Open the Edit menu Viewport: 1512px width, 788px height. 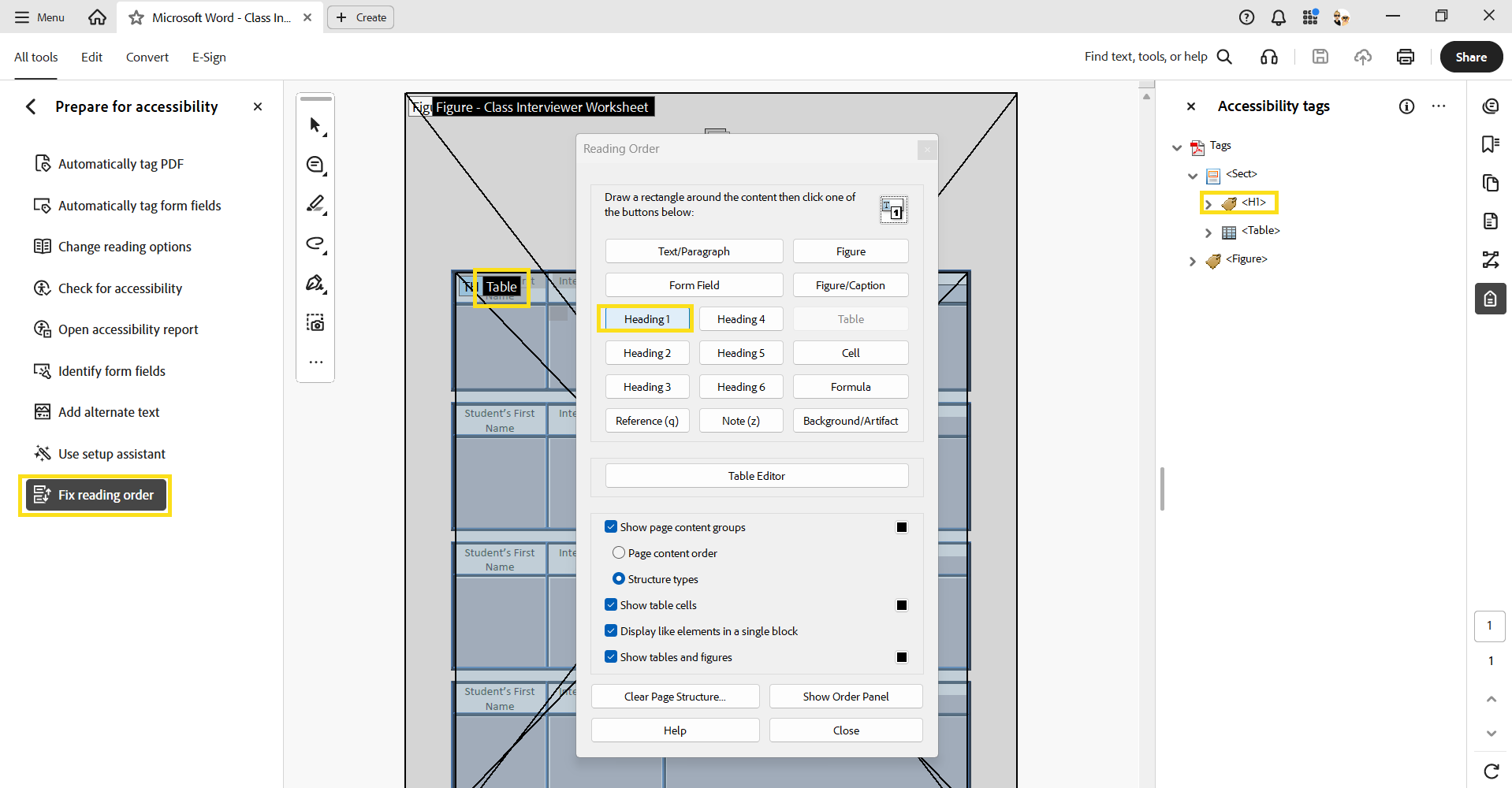91,57
